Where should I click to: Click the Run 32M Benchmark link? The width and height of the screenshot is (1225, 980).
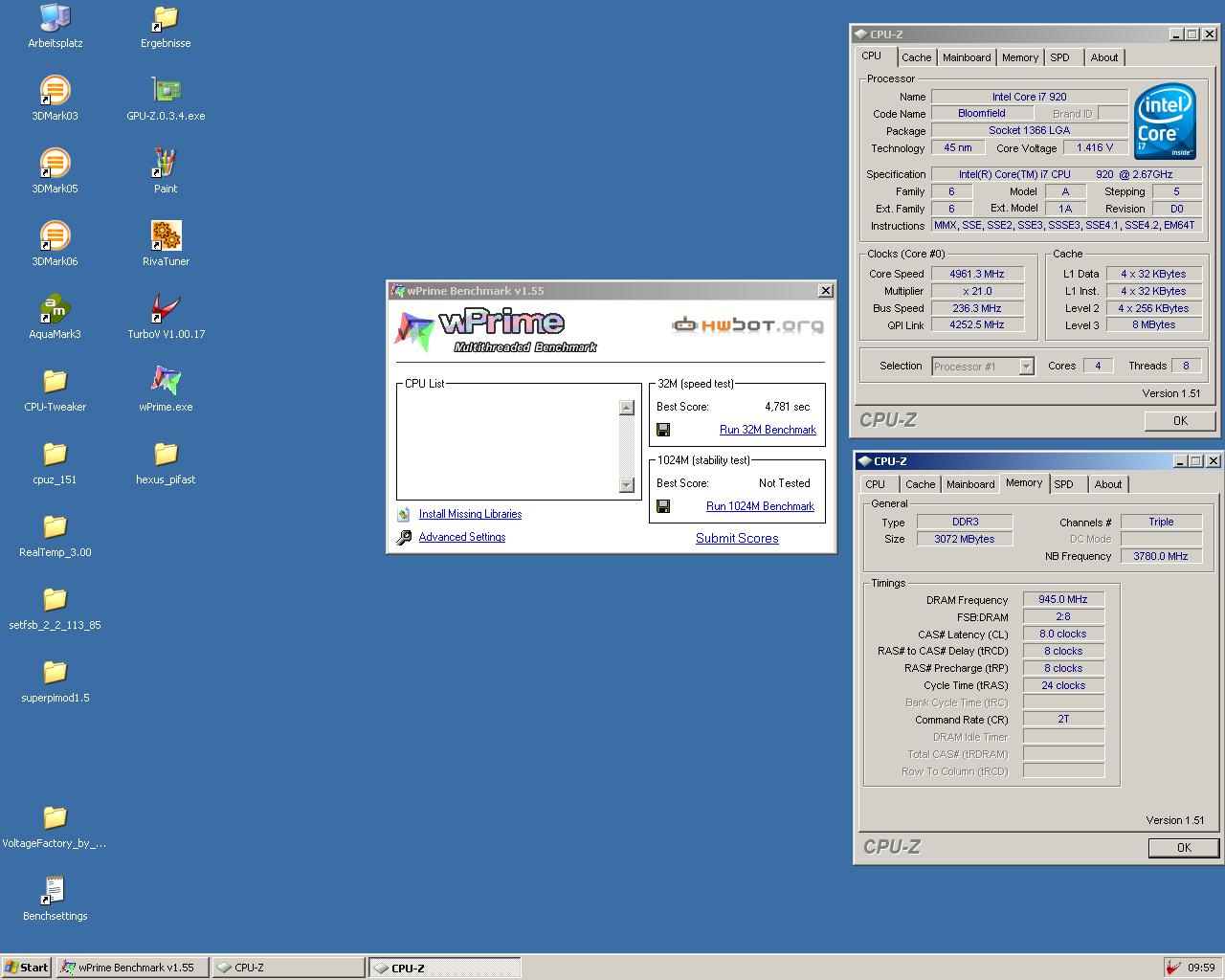click(x=768, y=430)
